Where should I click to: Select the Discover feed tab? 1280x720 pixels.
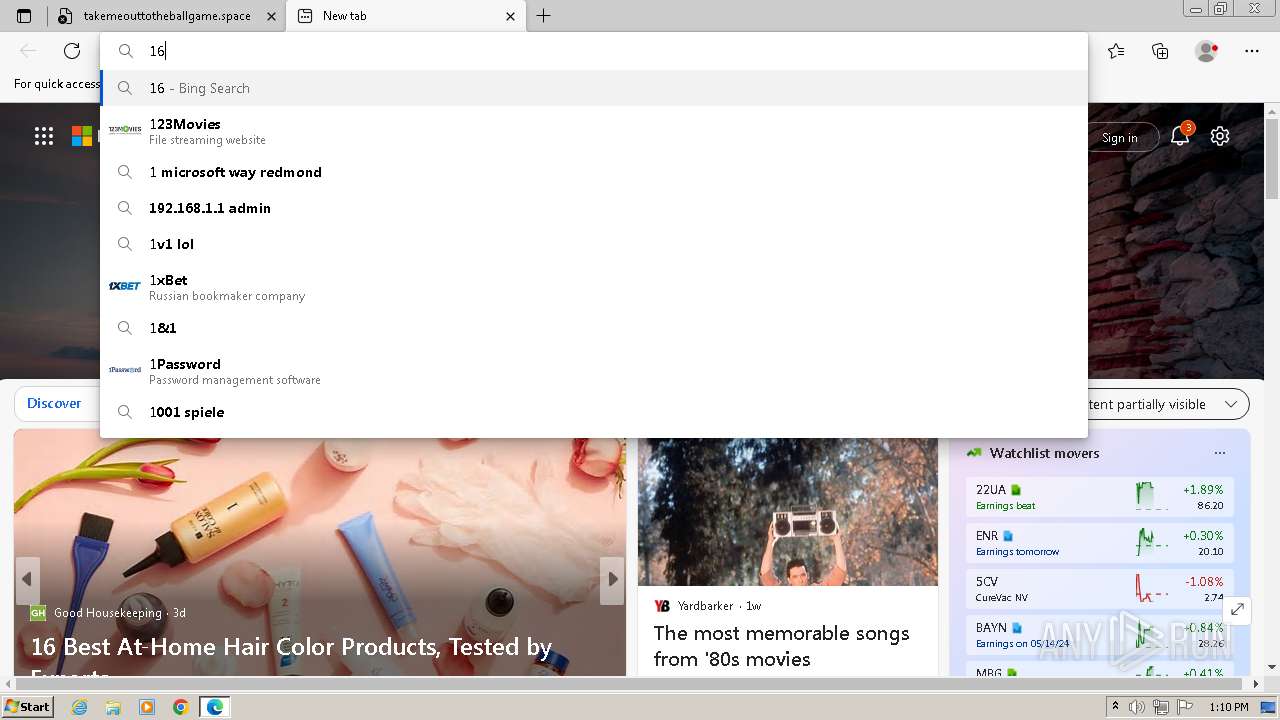click(54, 403)
